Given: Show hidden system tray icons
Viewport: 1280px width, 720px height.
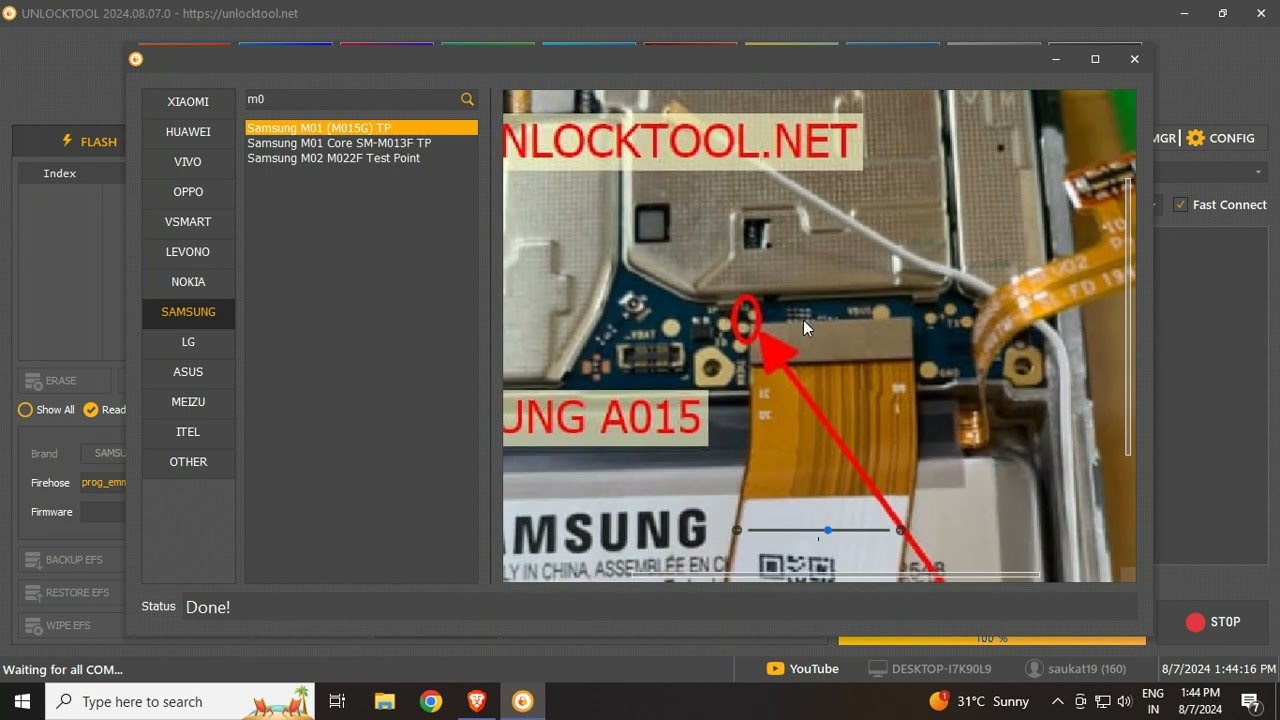Looking at the screenshot, I should 1057,702.
